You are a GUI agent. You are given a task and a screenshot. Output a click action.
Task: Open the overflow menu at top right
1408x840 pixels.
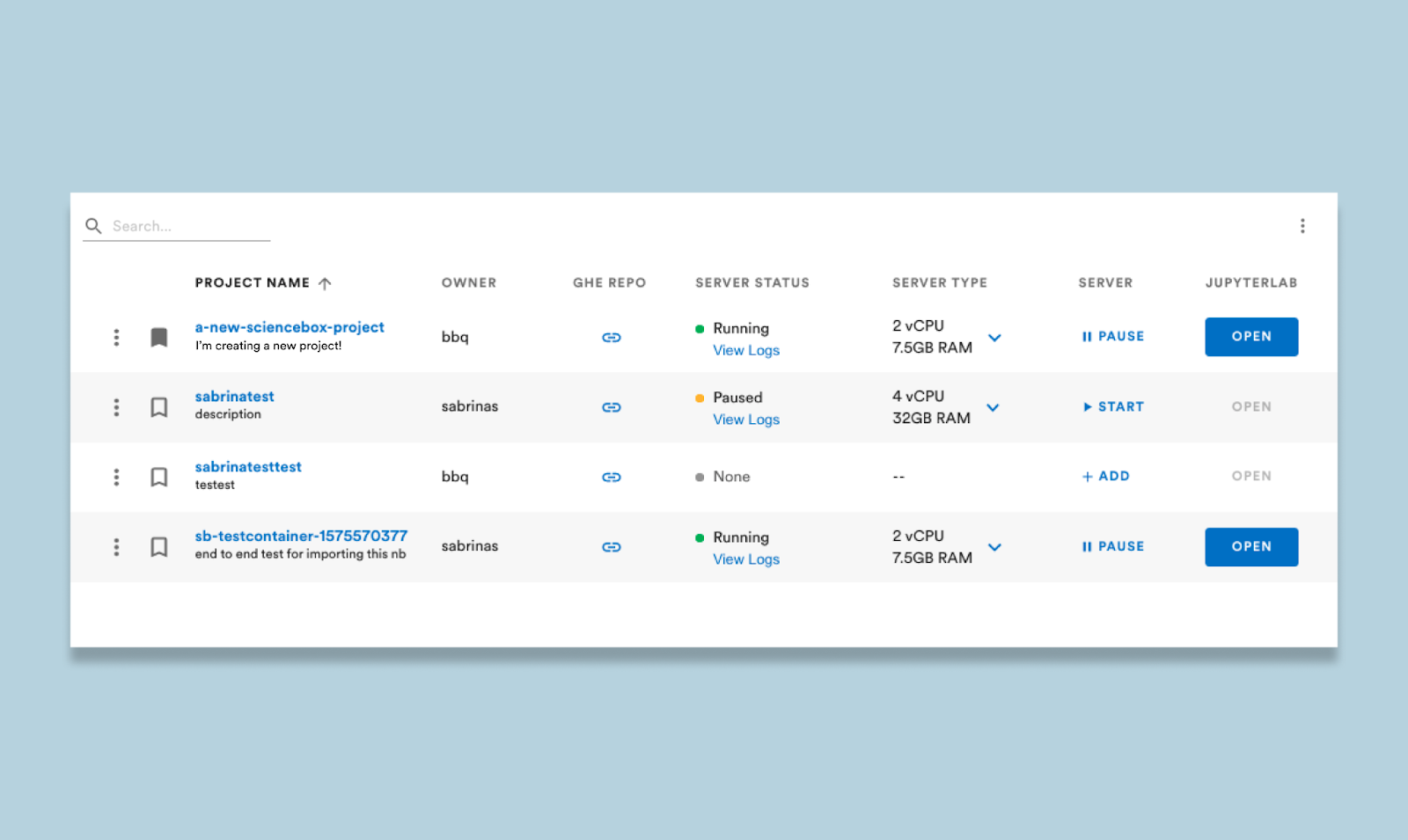[1303, 225]
